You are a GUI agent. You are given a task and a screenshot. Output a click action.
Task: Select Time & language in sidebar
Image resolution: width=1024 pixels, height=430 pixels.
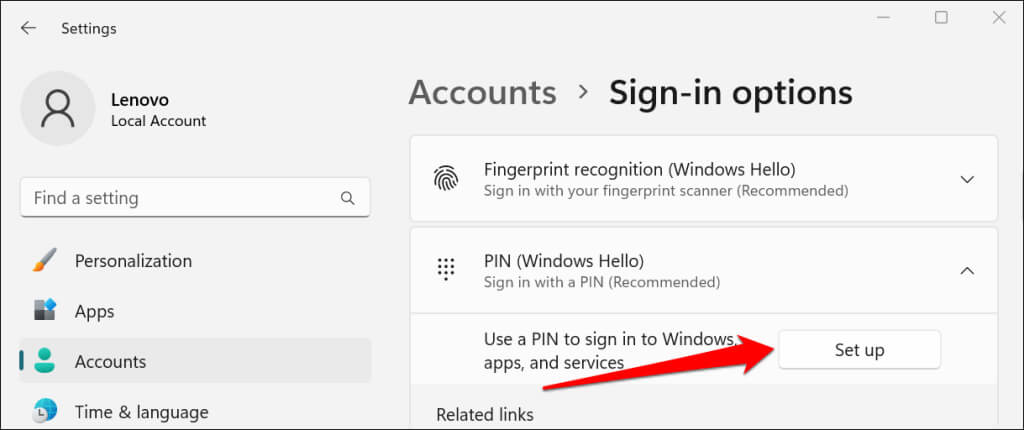pos(141,411)
